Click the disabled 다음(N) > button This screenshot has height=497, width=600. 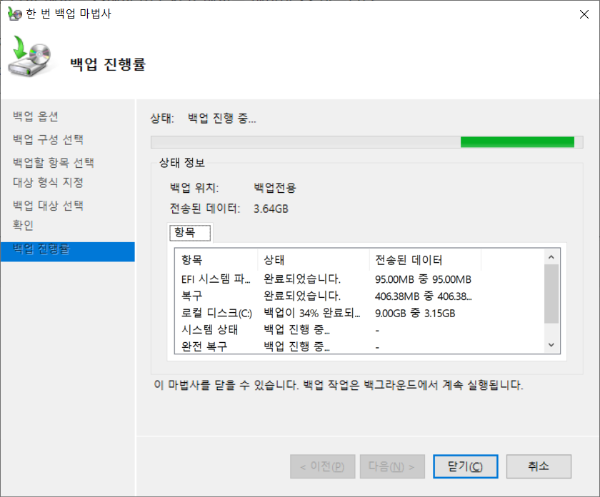pos(392,466)
